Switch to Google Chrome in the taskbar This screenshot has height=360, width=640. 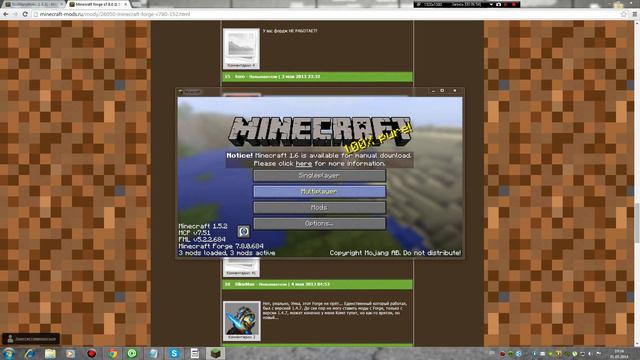click(113, 353)
